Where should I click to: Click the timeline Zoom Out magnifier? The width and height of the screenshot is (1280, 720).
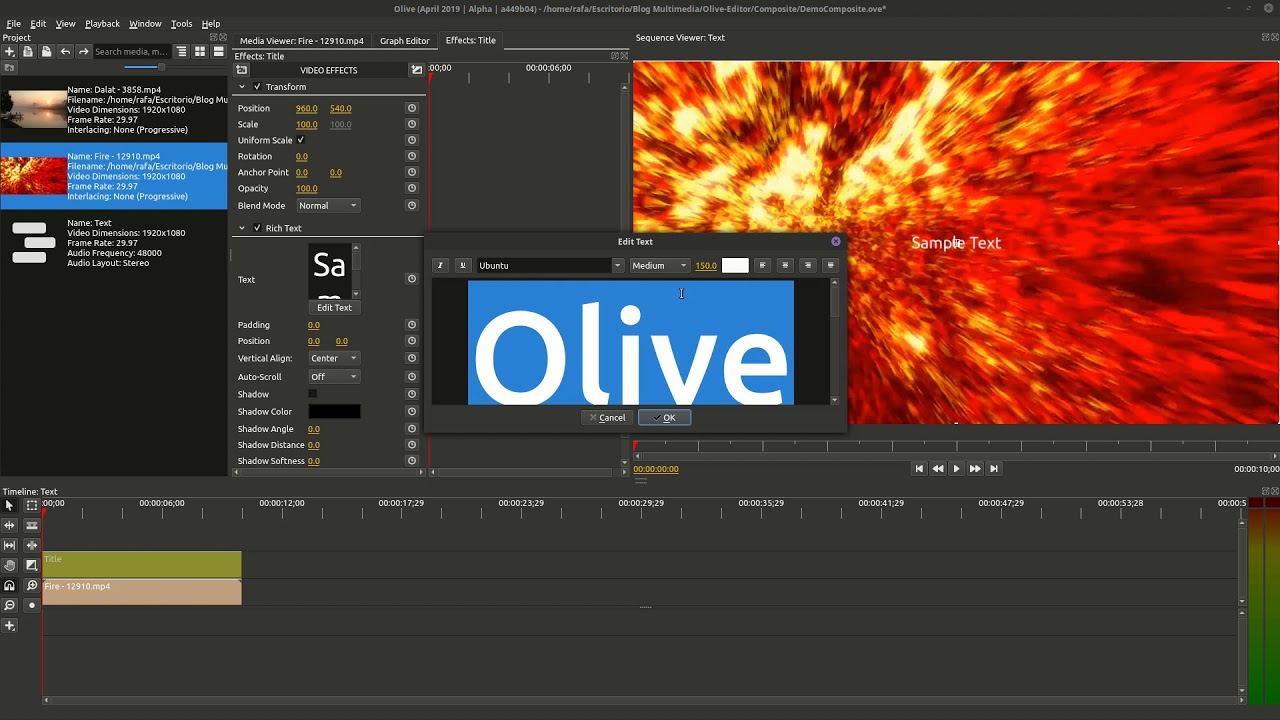coord(9,605)
